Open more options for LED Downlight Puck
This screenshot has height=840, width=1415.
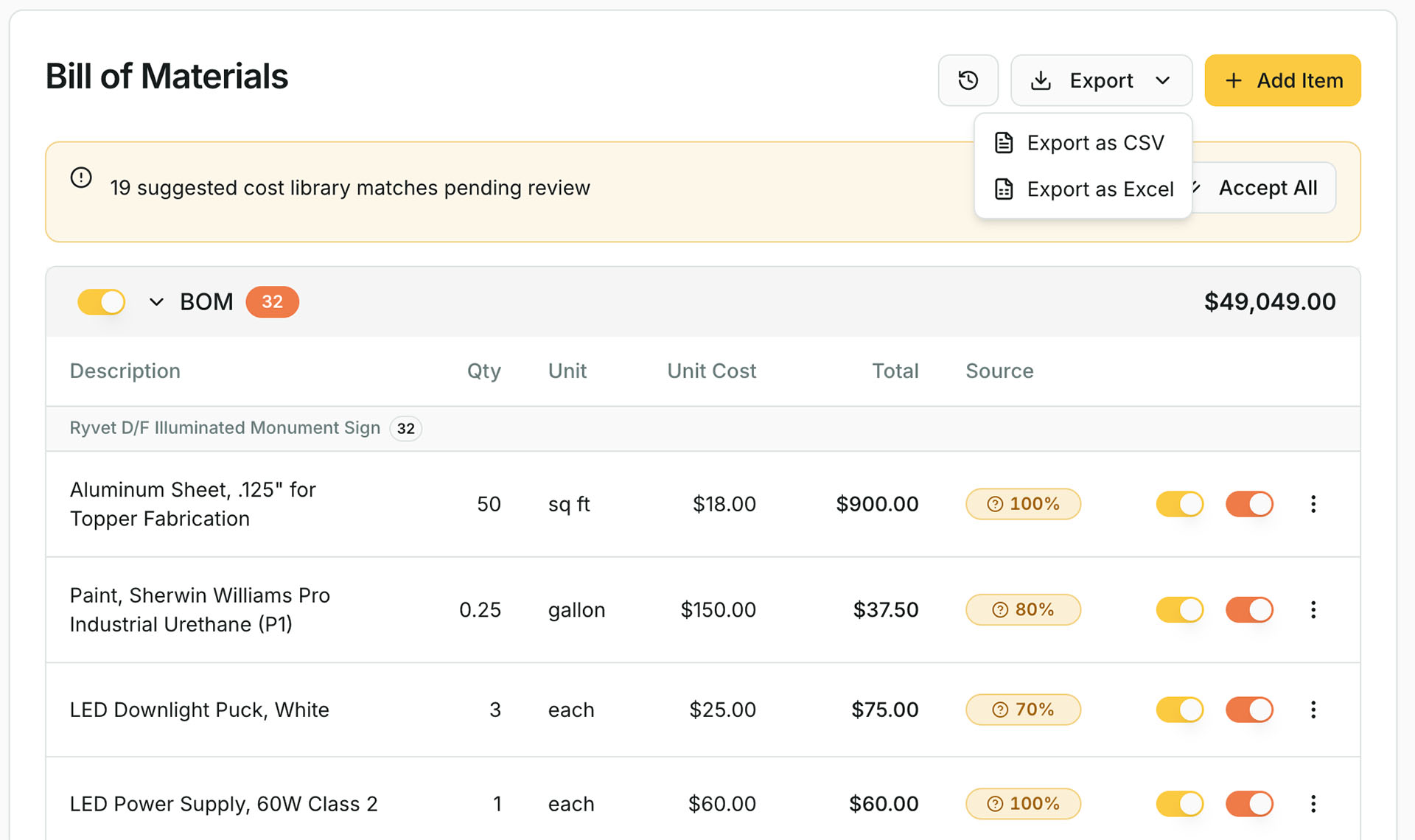1313,710
